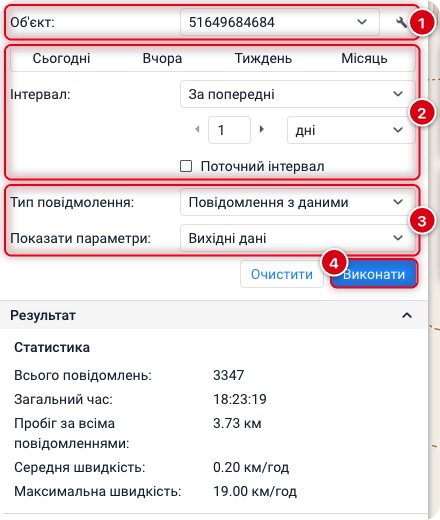Open the Інтервал dropdown 'За попередні'
The height and width of the screenshot is (520, 440).
[x=298, y=94]
